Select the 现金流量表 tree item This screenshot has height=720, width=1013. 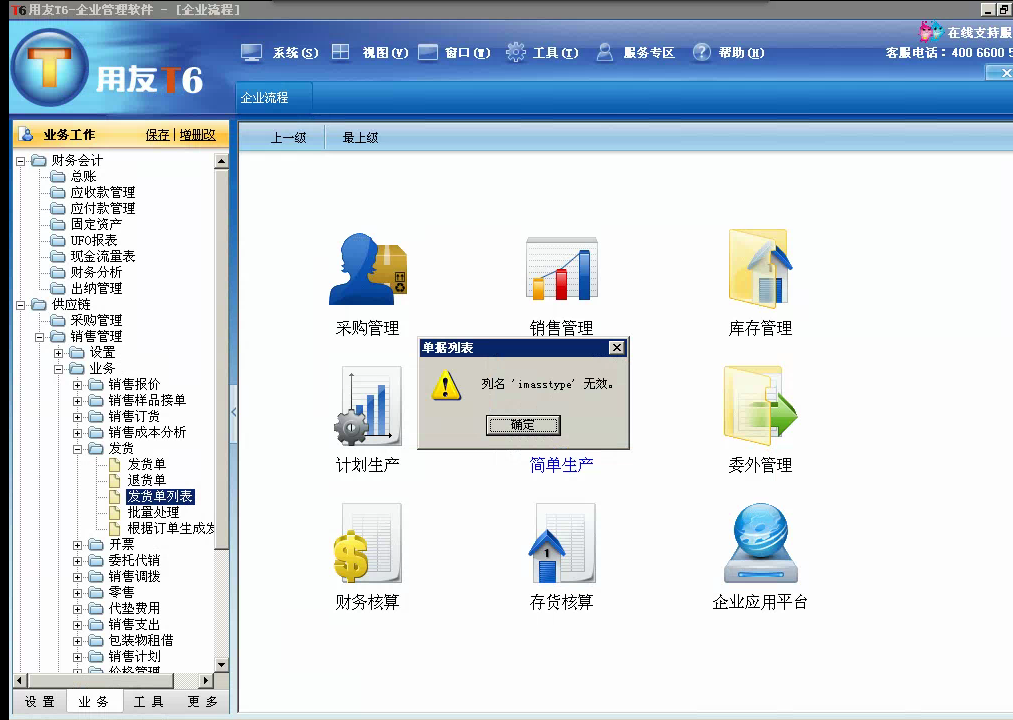tap(103, 257)
